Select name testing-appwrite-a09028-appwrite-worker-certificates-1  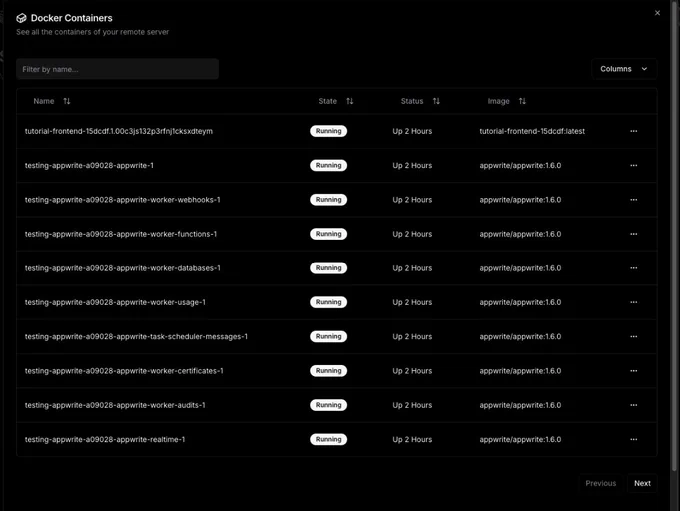124,370
